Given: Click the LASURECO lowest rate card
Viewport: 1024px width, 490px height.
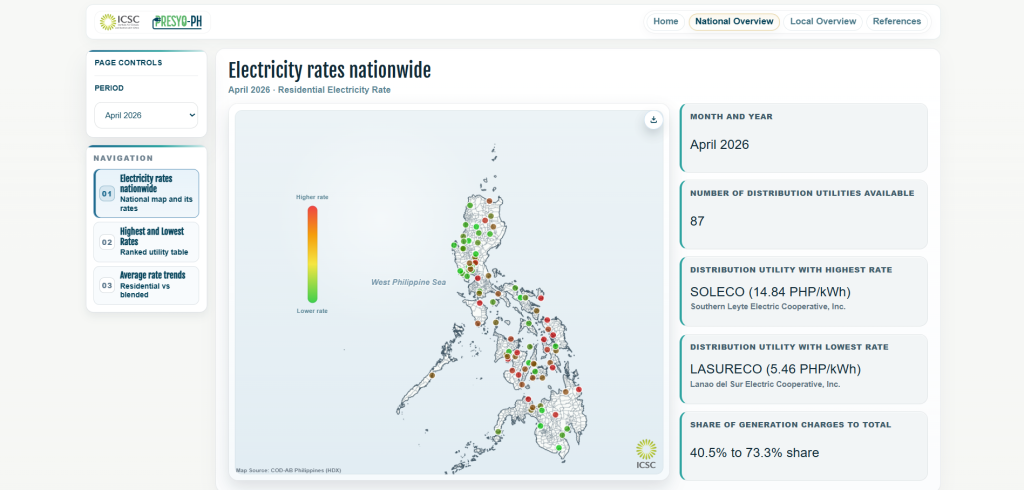Looking at the screenshot, I should pos(803,367).
